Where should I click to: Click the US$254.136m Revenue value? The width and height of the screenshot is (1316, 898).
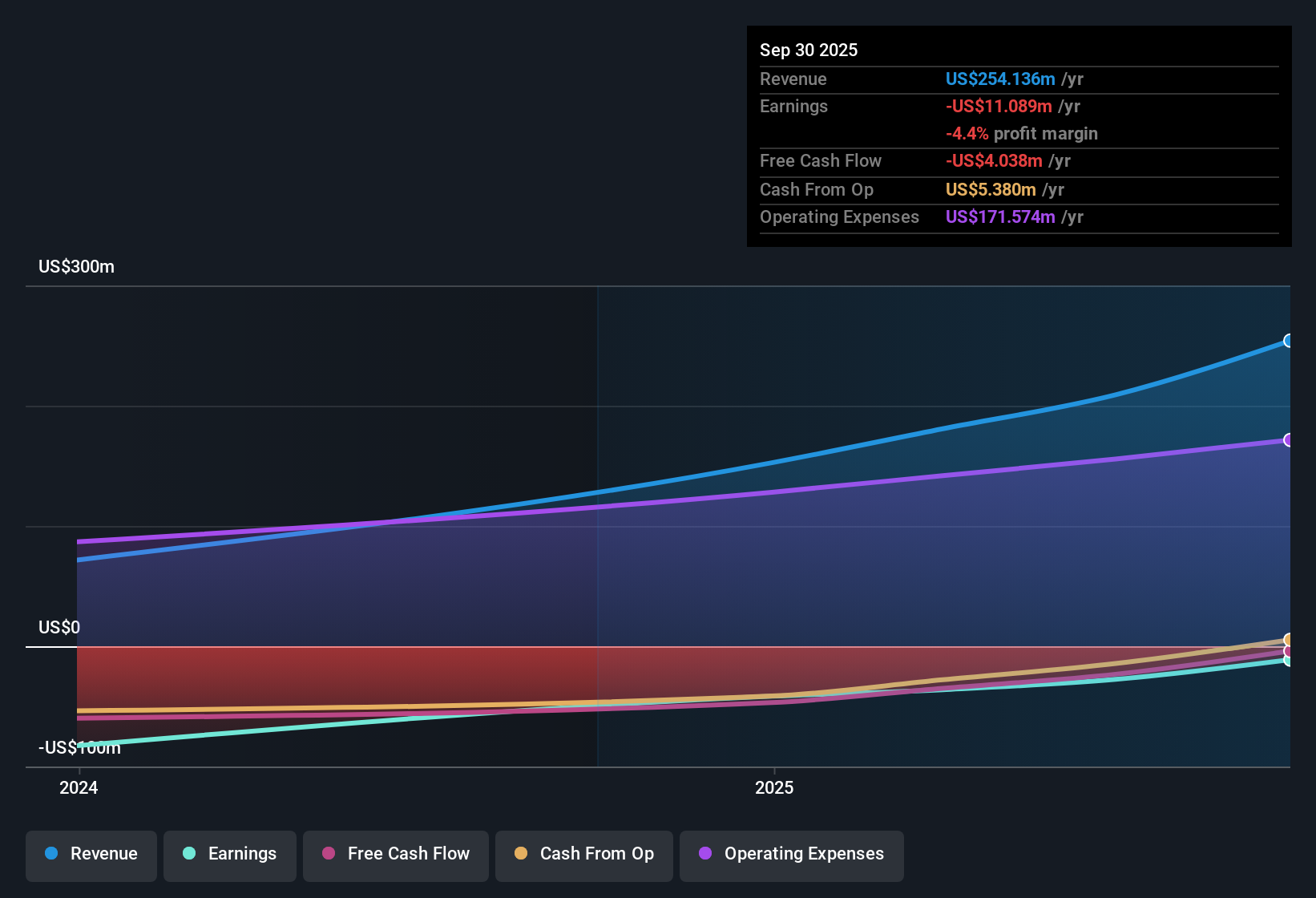tap(999, 79)
